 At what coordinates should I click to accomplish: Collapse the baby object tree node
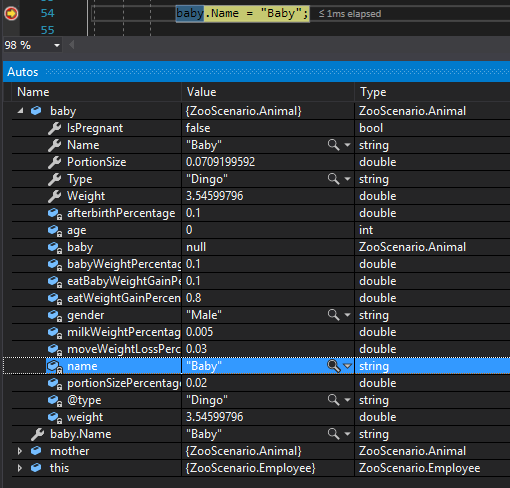coord(20,111)
